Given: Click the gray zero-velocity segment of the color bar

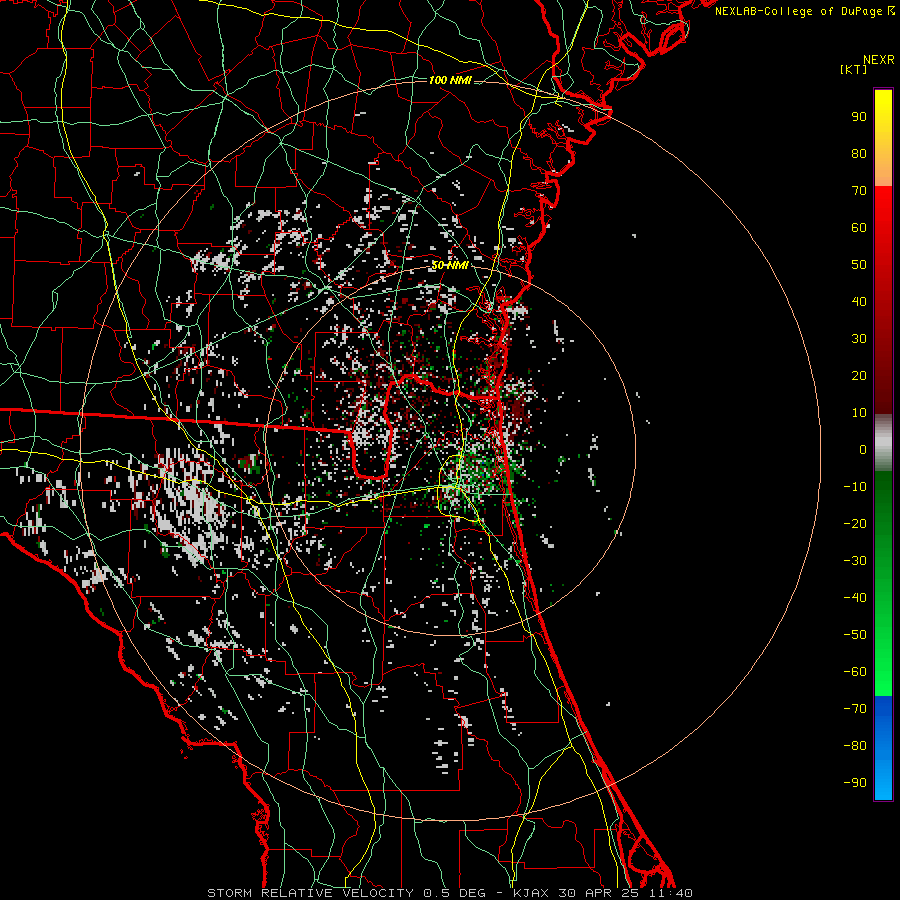Looking at the screenshot, I should (x=883, y=443).
